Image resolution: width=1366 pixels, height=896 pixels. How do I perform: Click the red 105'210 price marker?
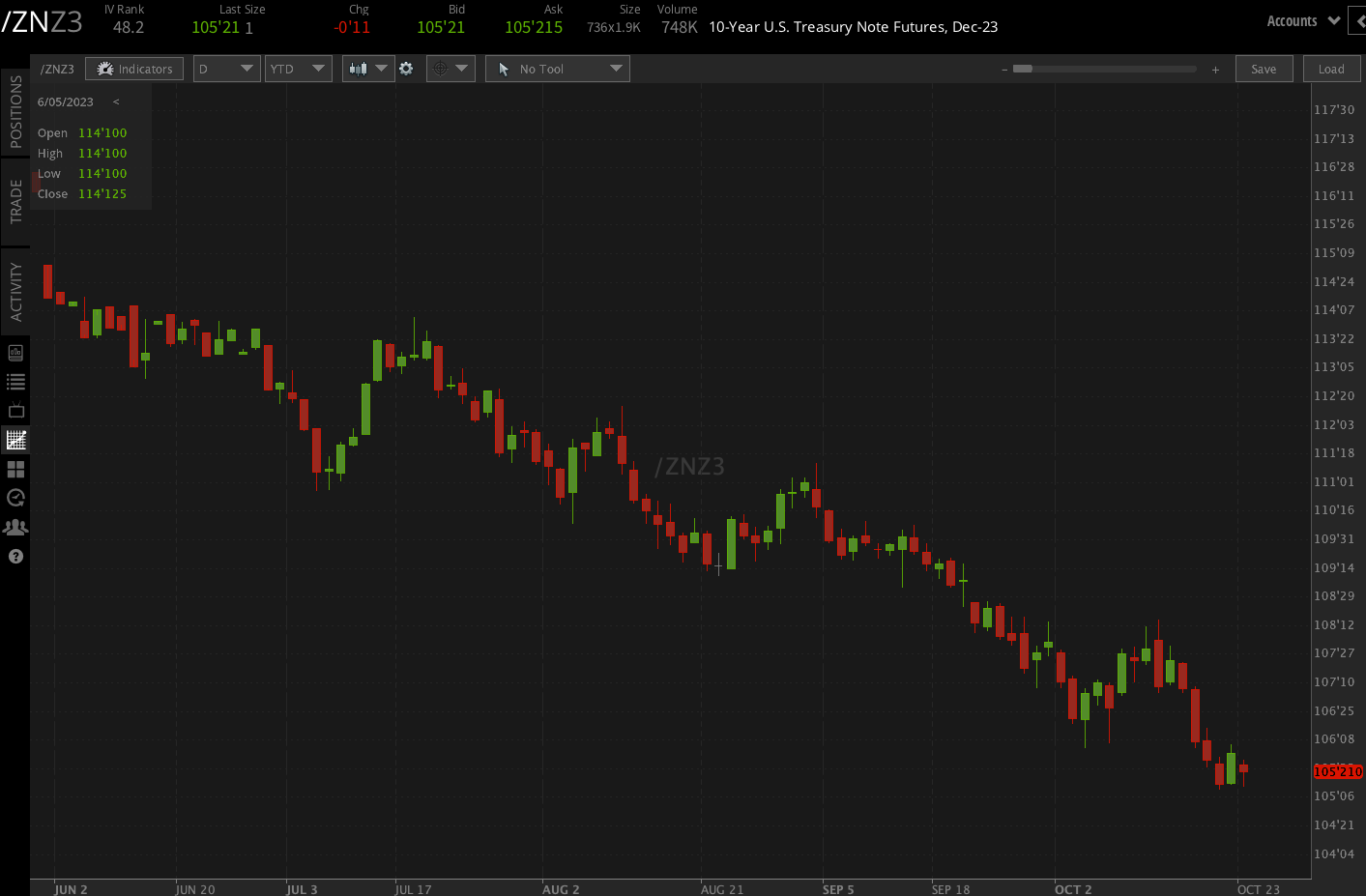(x=1338, y=771)
